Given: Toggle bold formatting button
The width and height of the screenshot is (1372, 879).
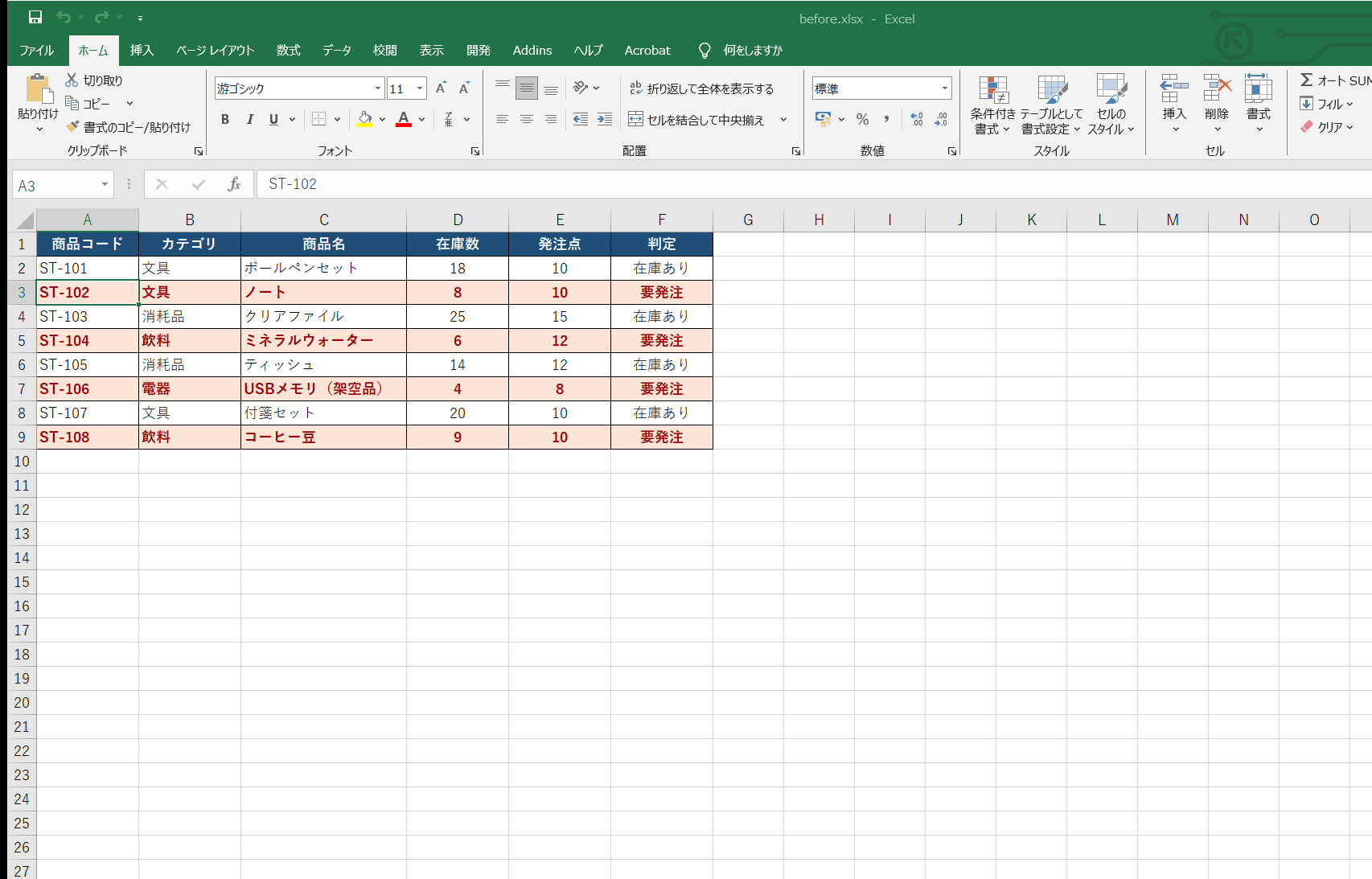Looking at the screenshot, I should [225, 119].
